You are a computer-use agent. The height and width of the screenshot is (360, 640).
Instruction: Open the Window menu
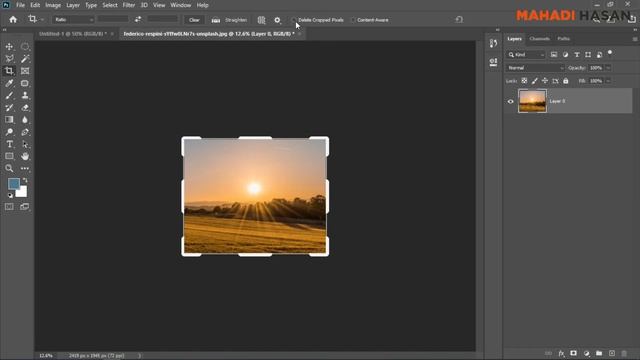(180, 5)
